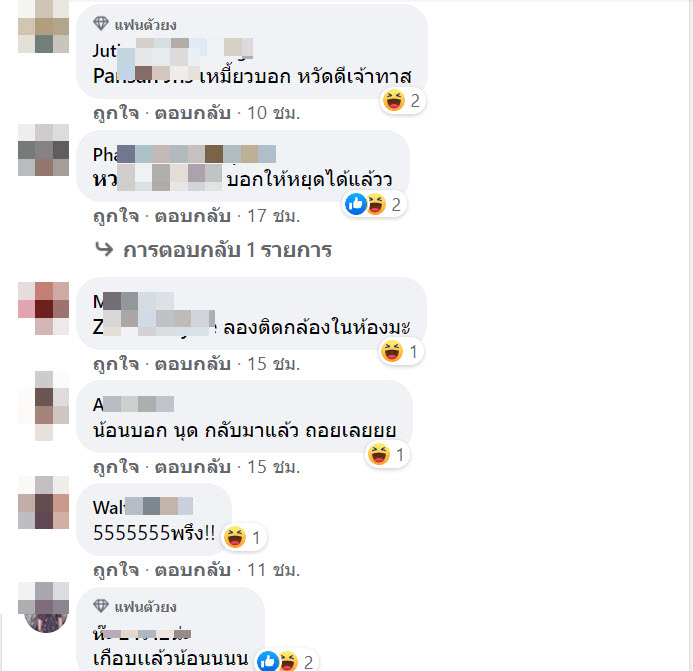Open the avatar beside the Wal... comment
This screenshot has width=693, height=671.
tap(43, 503)
